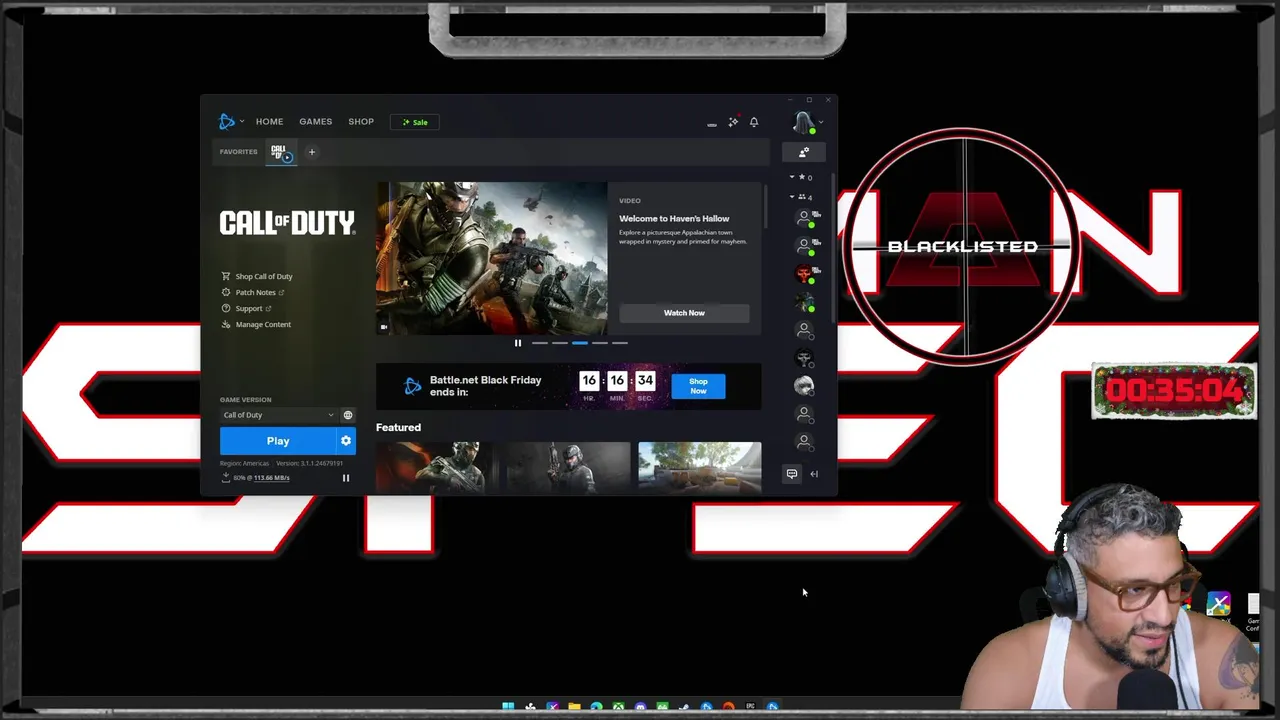Select the first carousel slide indicator
Viewport: 1280px width, 720px height.
(x=539, y=343)
